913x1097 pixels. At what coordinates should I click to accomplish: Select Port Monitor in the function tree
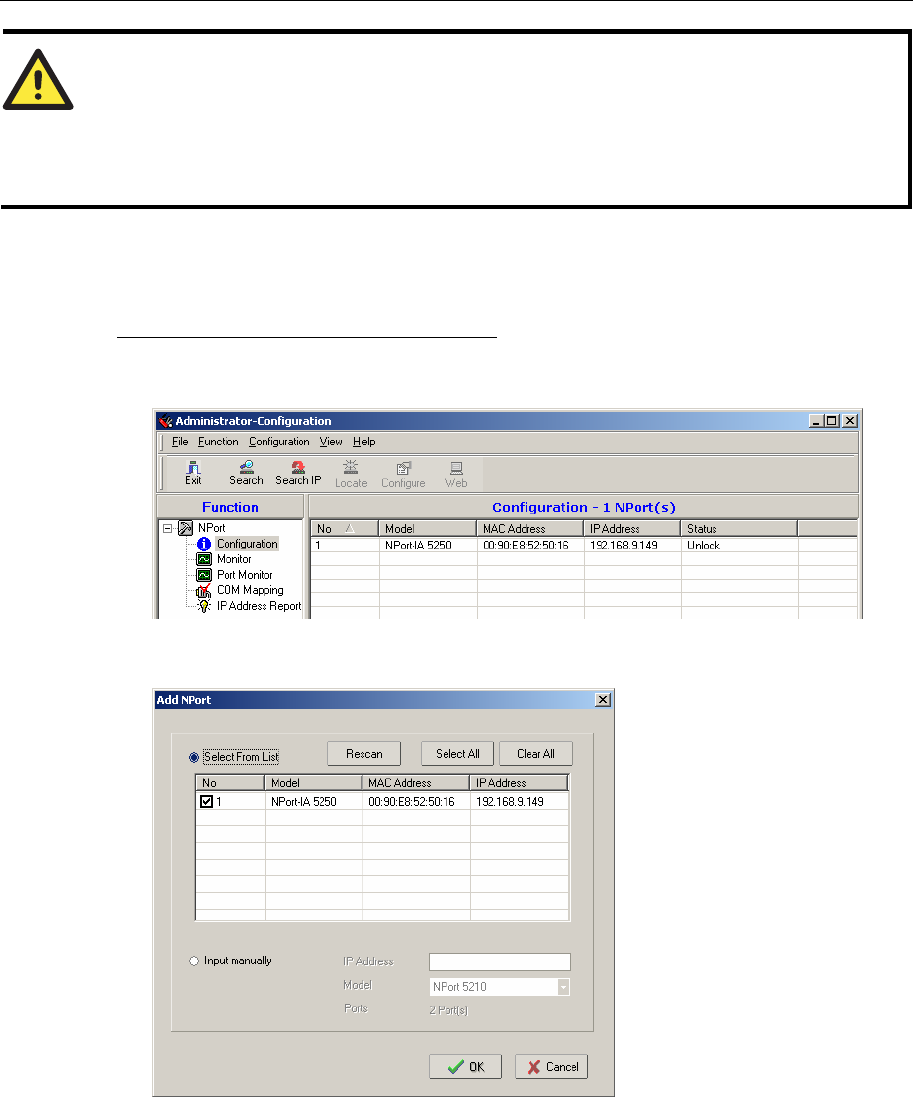pos(244,574)
